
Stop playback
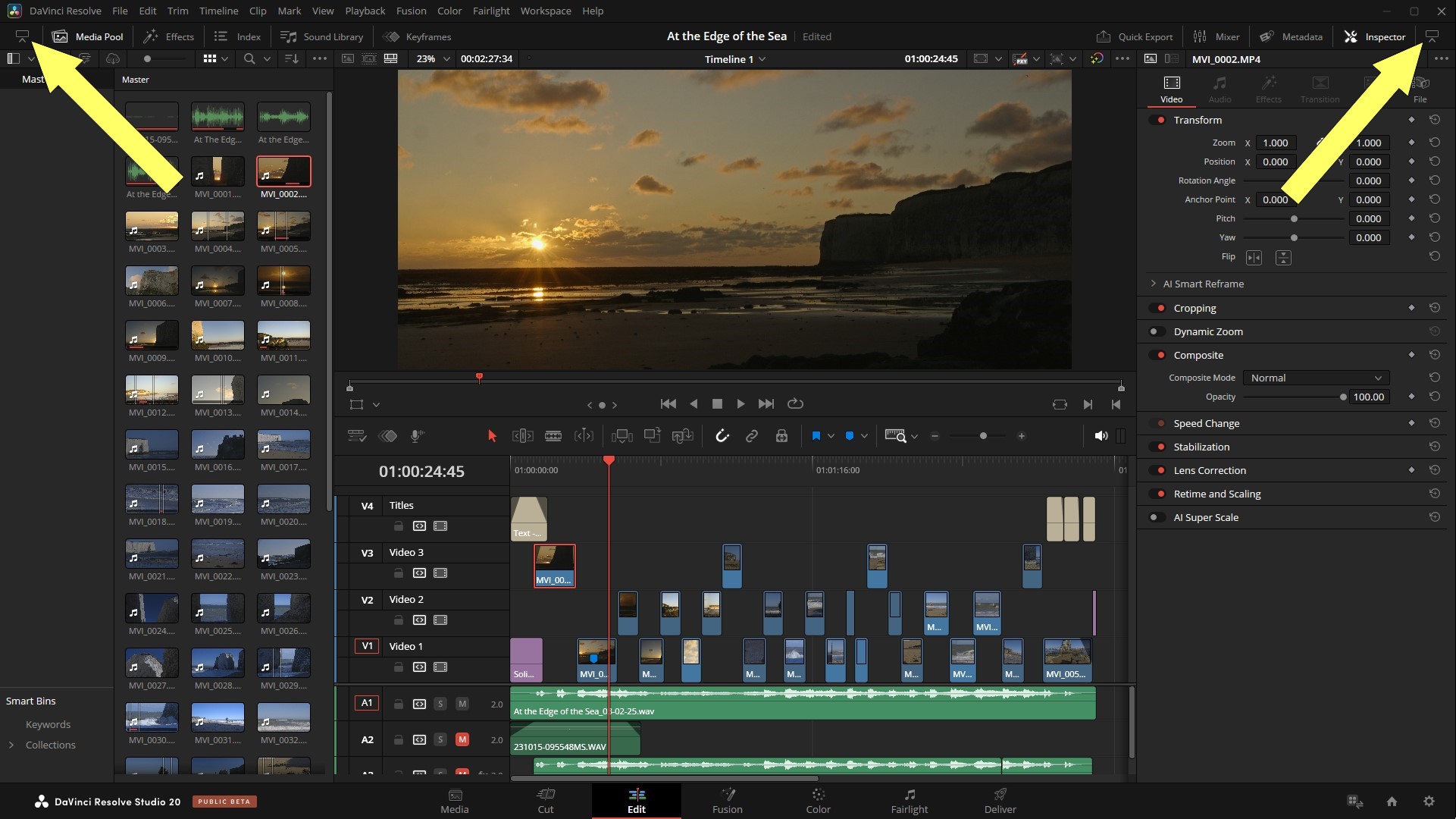point(717,404)
